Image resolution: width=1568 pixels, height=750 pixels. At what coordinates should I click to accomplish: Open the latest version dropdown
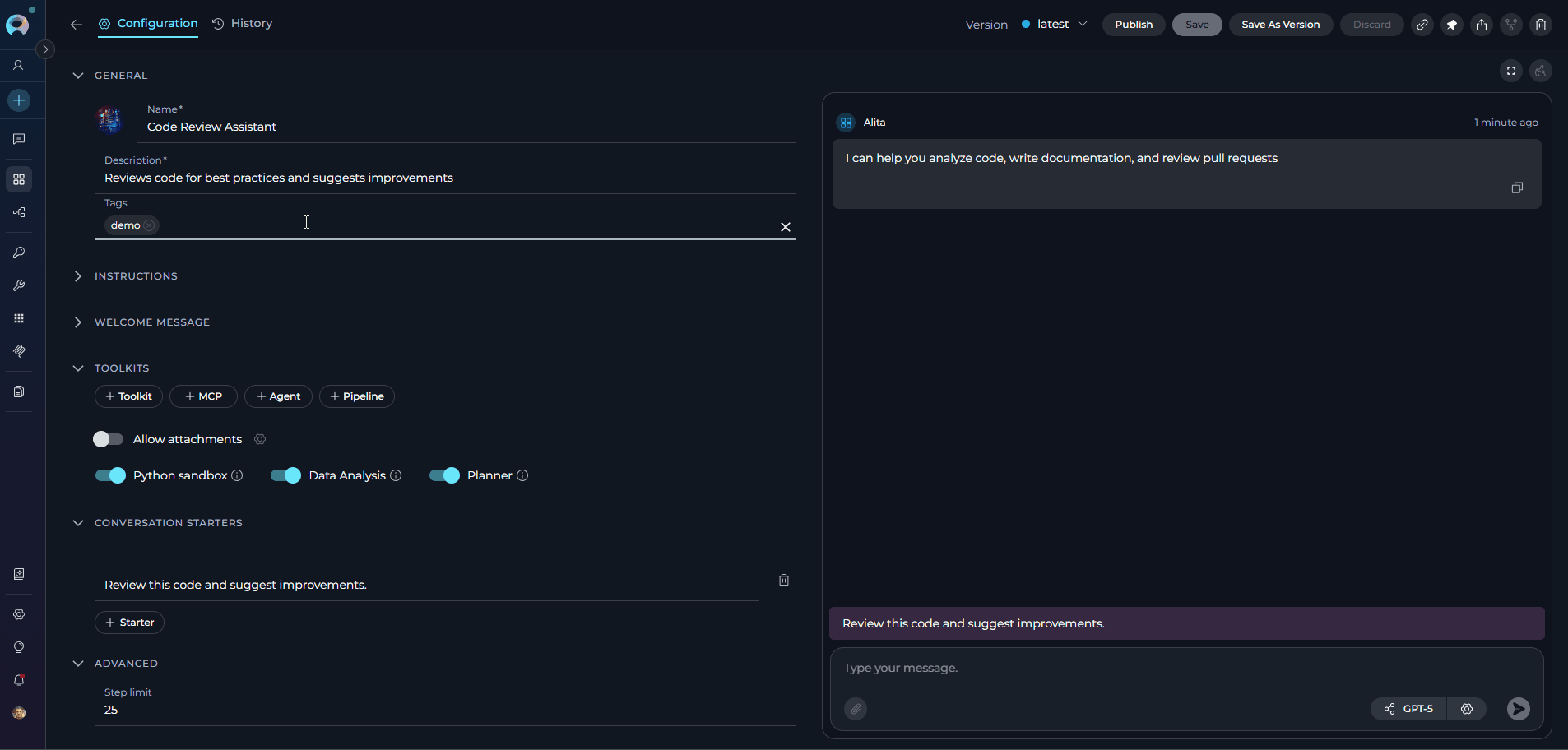[x=1055, y=25]
